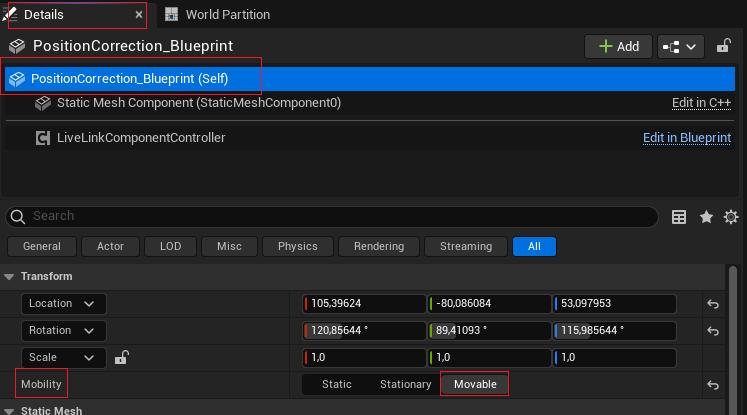Open the Rotation type dropdown

[x=63, y=331]
